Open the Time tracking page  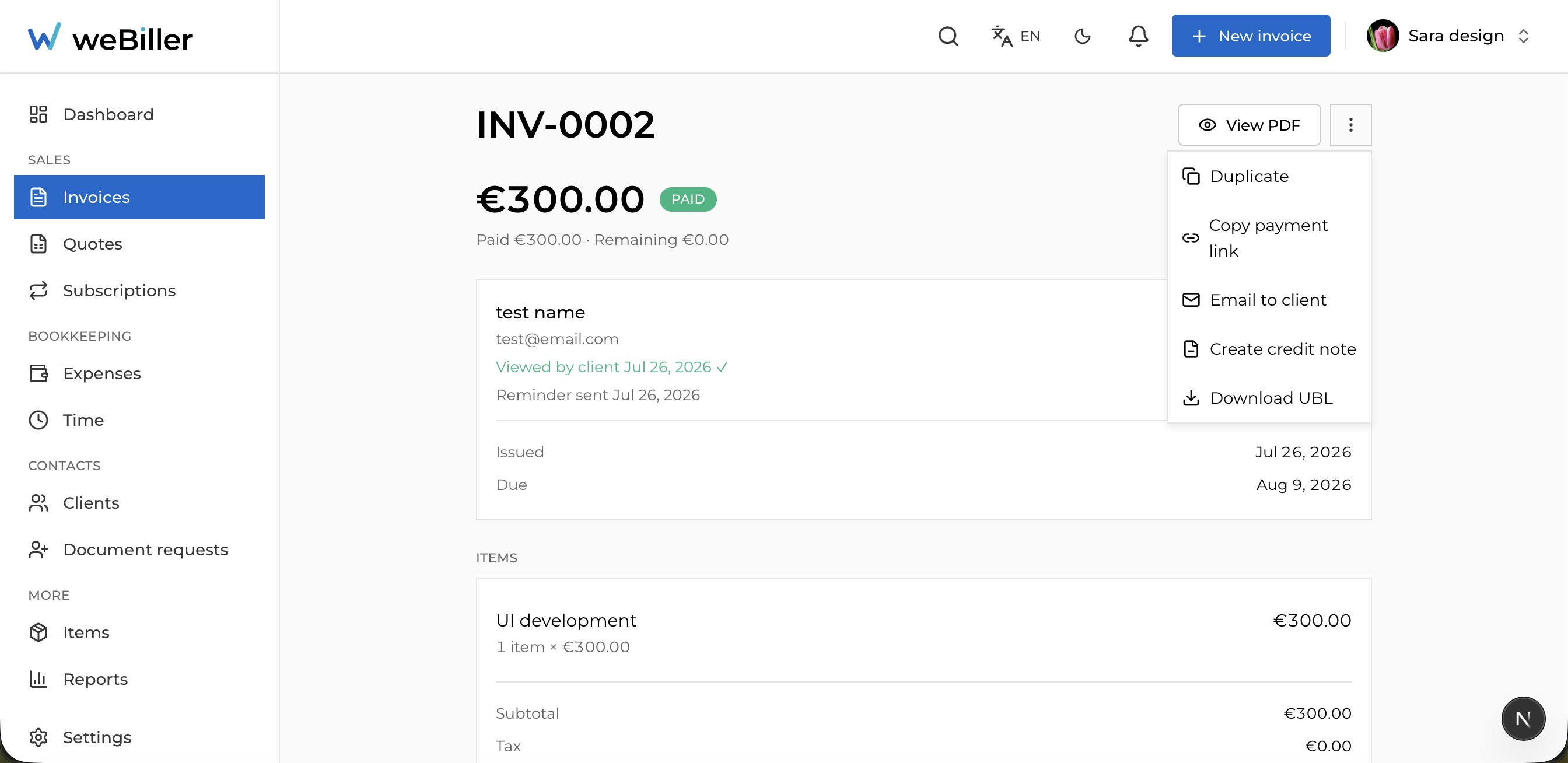139,420
